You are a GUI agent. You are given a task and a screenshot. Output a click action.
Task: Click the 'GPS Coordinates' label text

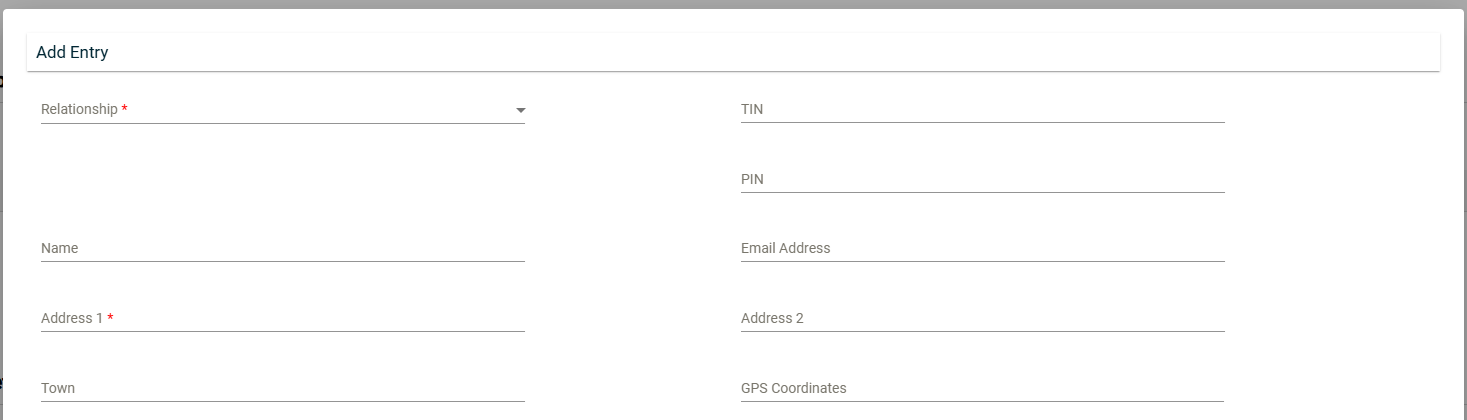[793, 388]
